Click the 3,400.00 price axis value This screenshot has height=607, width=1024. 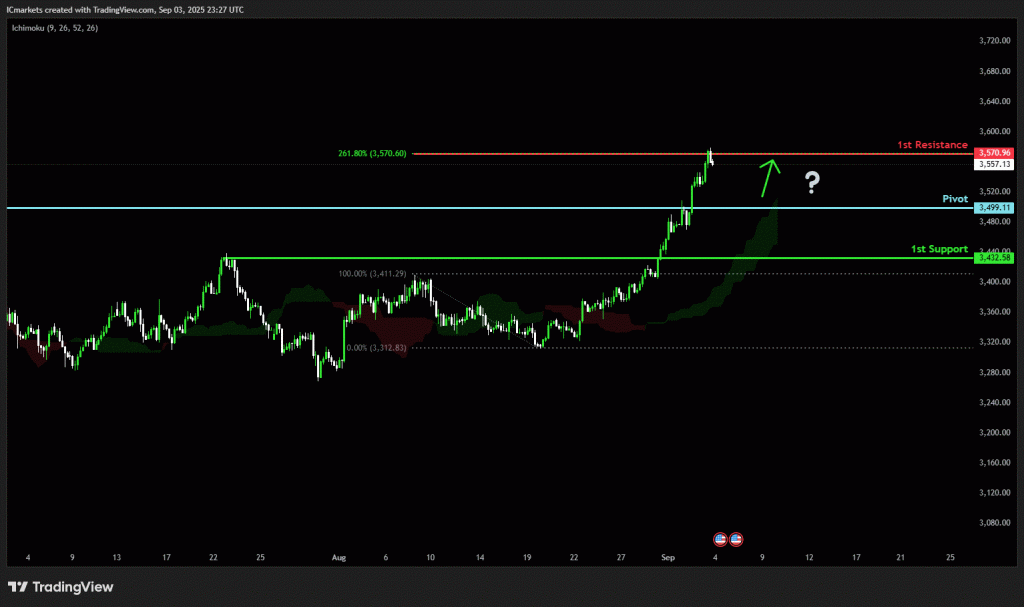pos(995,282)
